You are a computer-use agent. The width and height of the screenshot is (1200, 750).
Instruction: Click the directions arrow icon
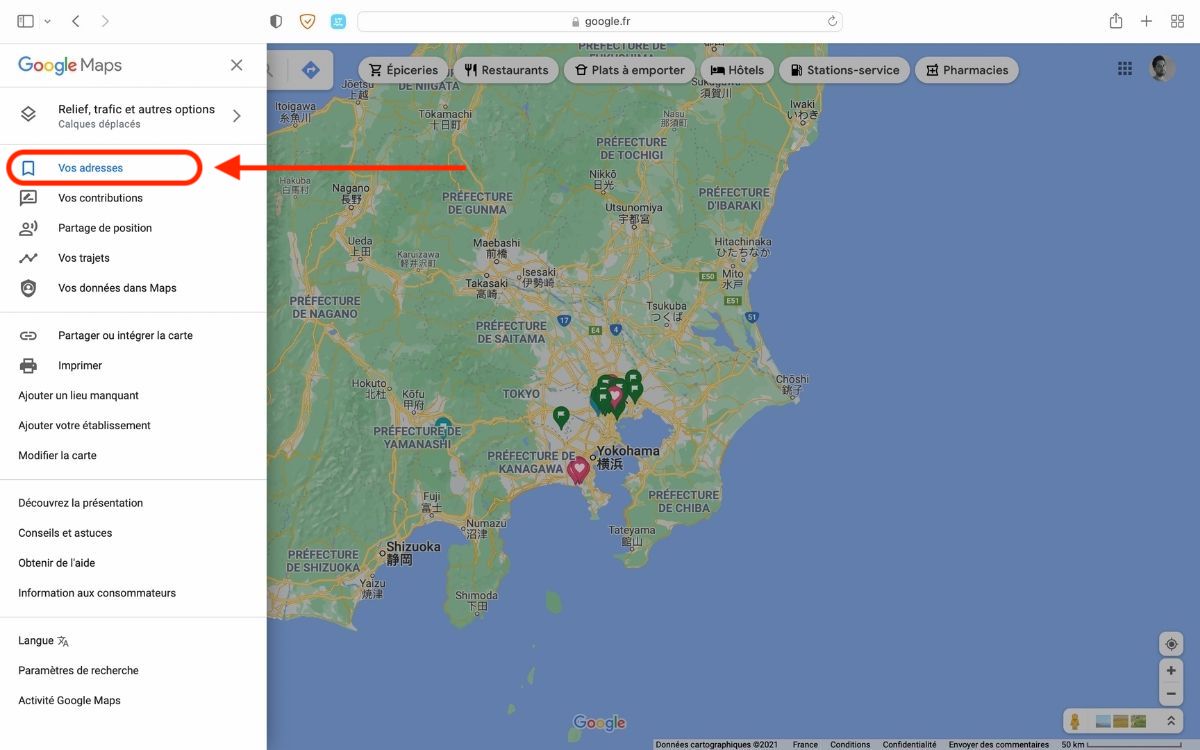(310, 70)
